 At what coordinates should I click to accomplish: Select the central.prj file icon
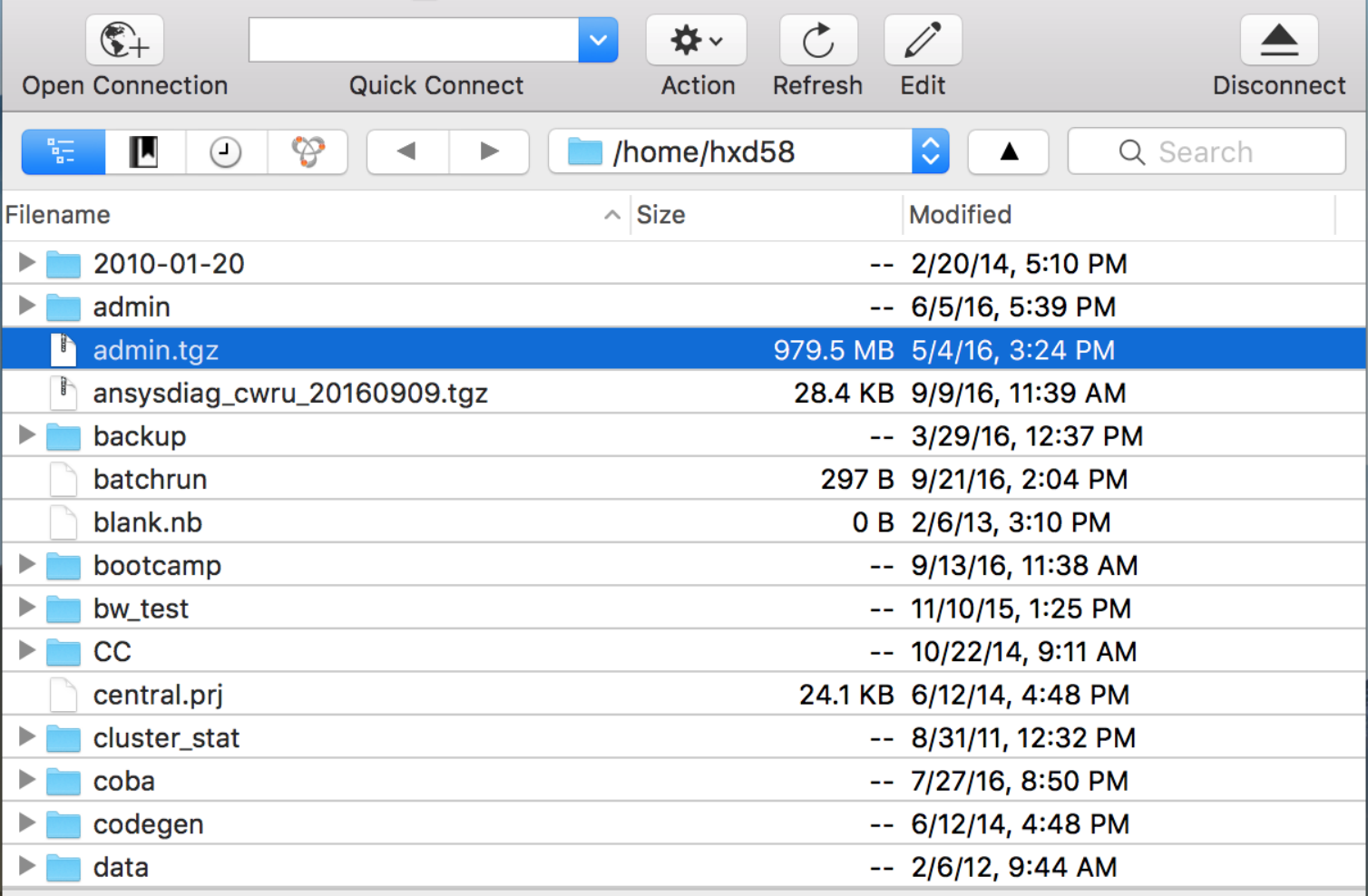pyautogui.click(x=64, y=695)
